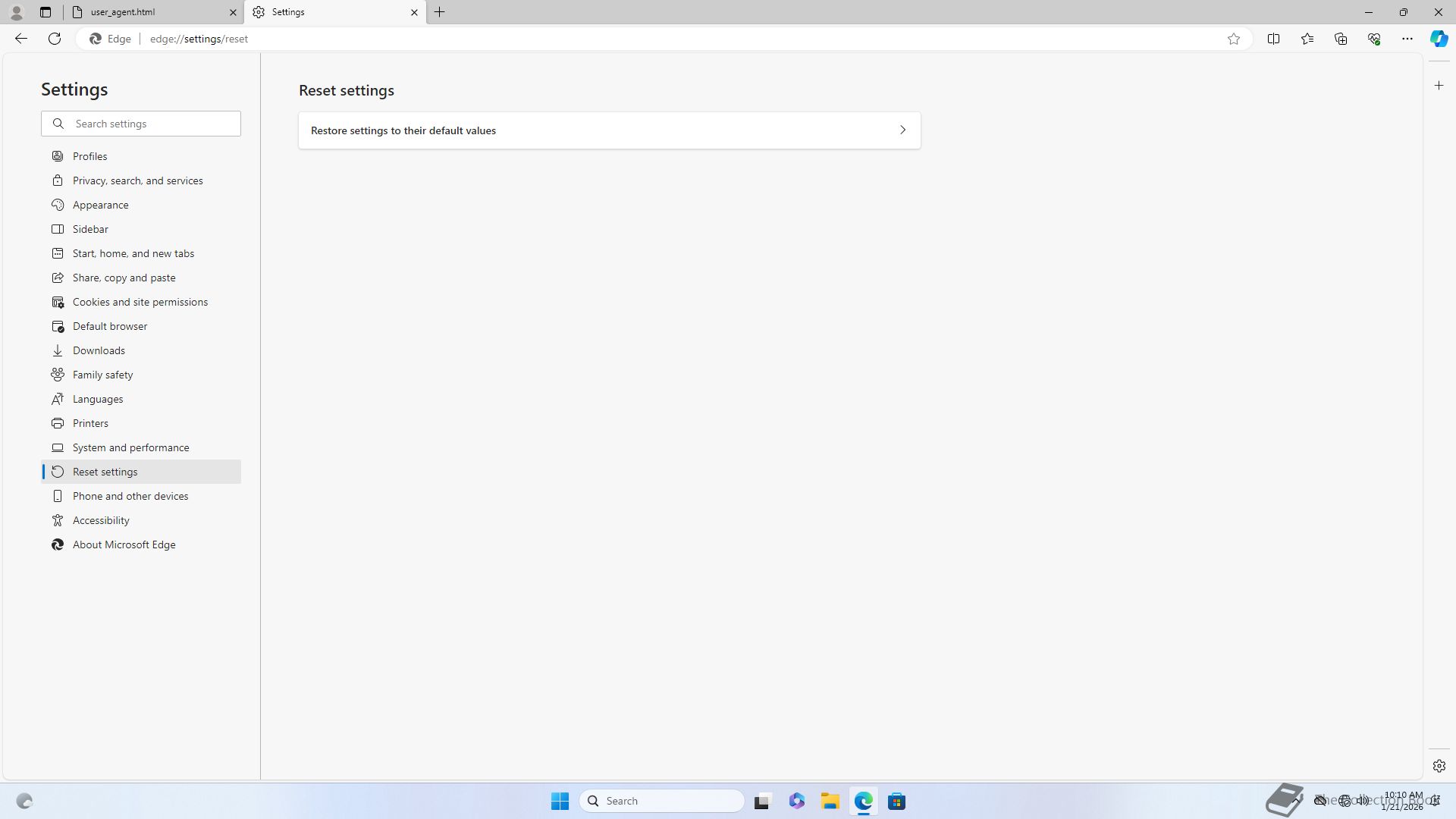Screen dimensions: 1456x819
Task: Go to Appearance settings
Action: pyautogui.click(x=100, y=205)
